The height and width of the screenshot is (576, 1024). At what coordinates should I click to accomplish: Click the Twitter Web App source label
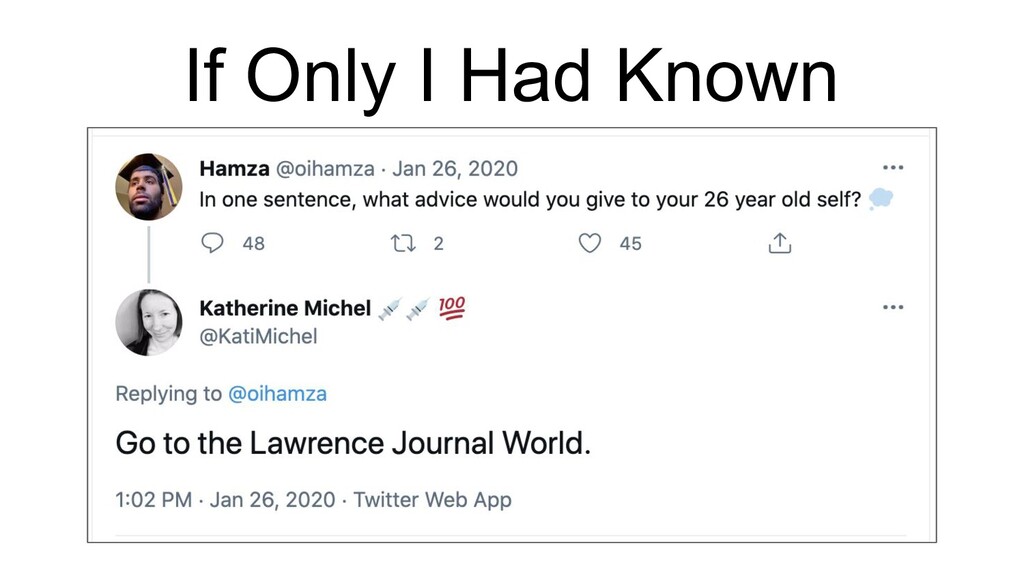tap(432, 500)
